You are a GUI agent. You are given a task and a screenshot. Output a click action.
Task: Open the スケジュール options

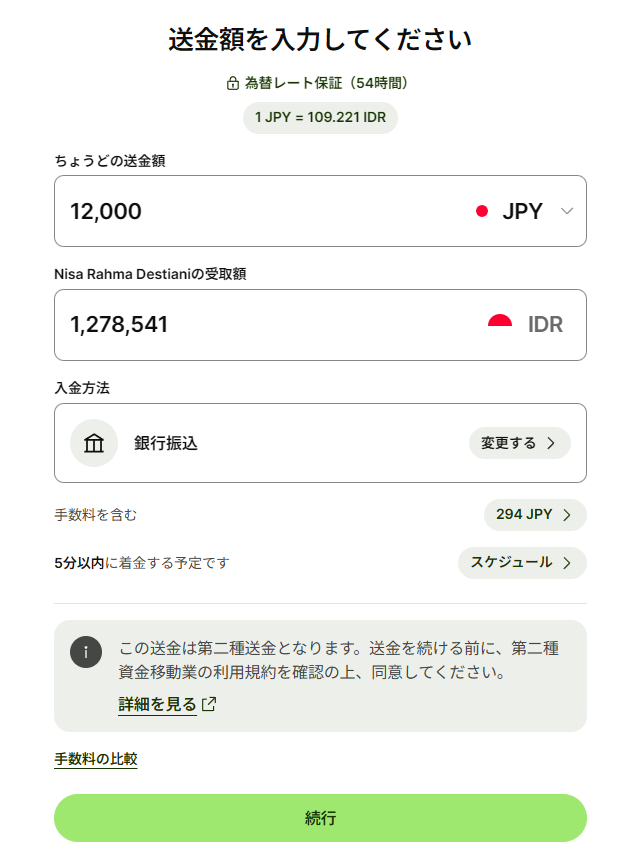tap(521, 563)
